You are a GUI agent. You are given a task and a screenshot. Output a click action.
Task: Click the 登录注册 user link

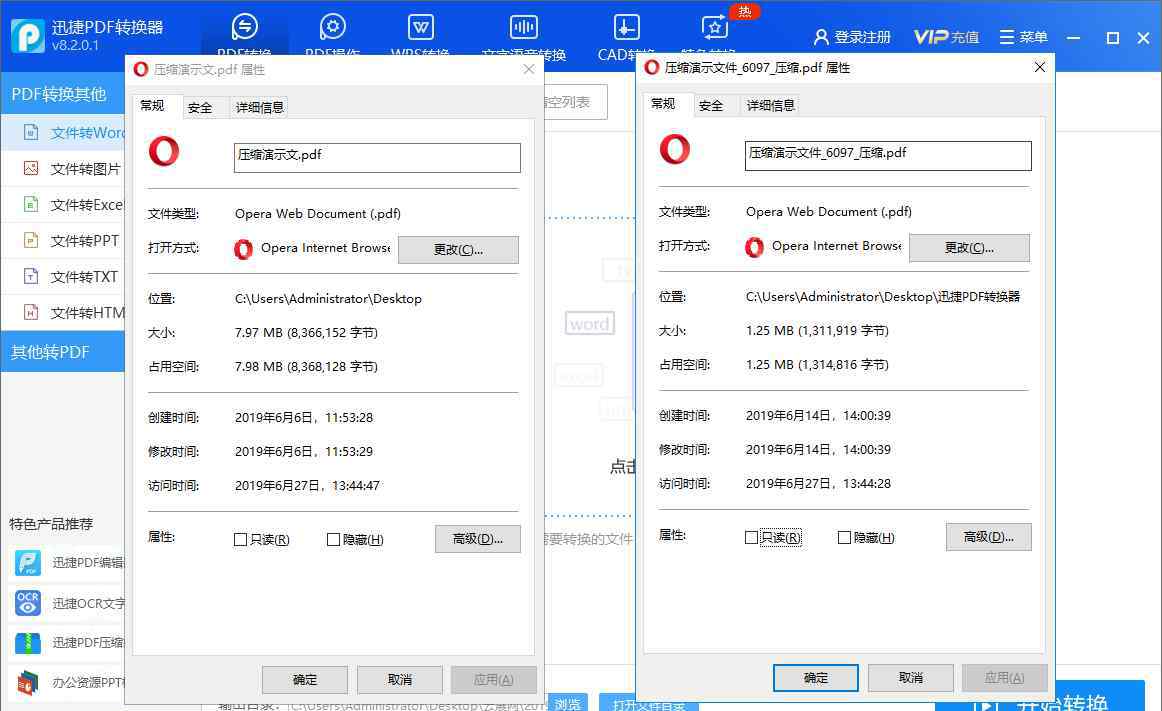[x=852, y=37]
